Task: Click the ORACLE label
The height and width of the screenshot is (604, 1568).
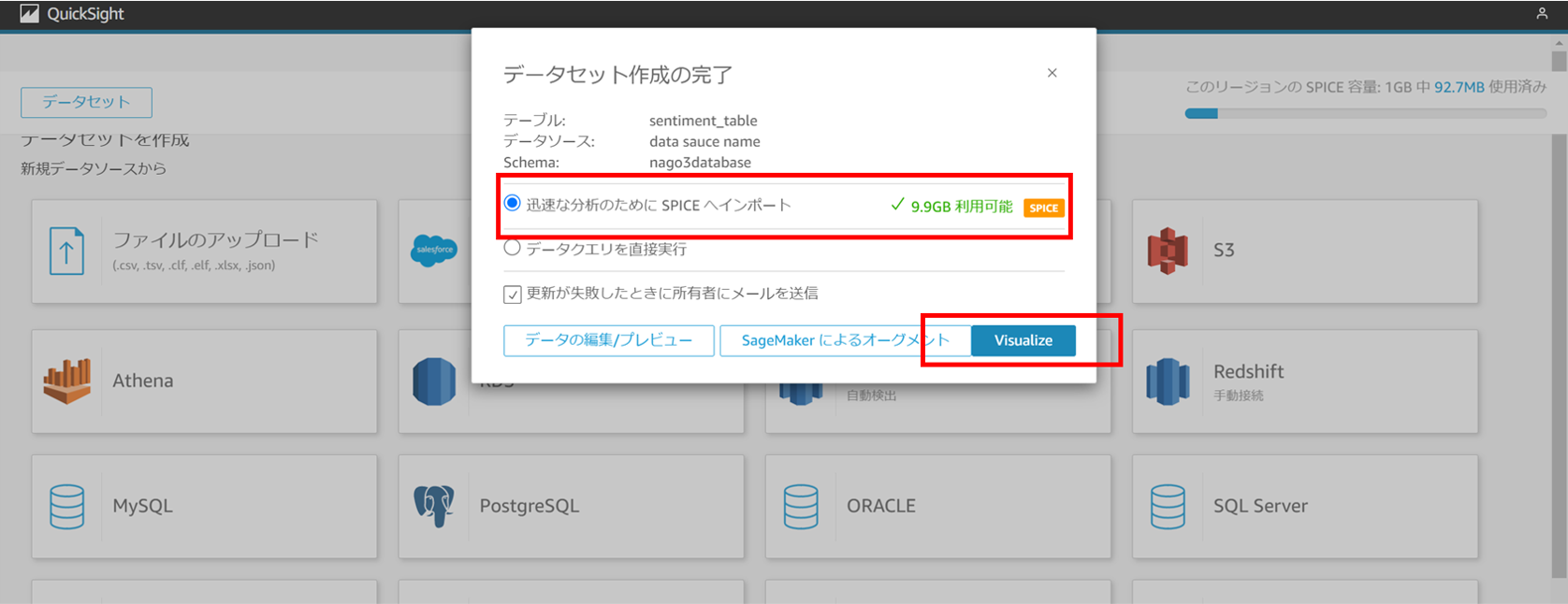Action: (x=880, y=506)
